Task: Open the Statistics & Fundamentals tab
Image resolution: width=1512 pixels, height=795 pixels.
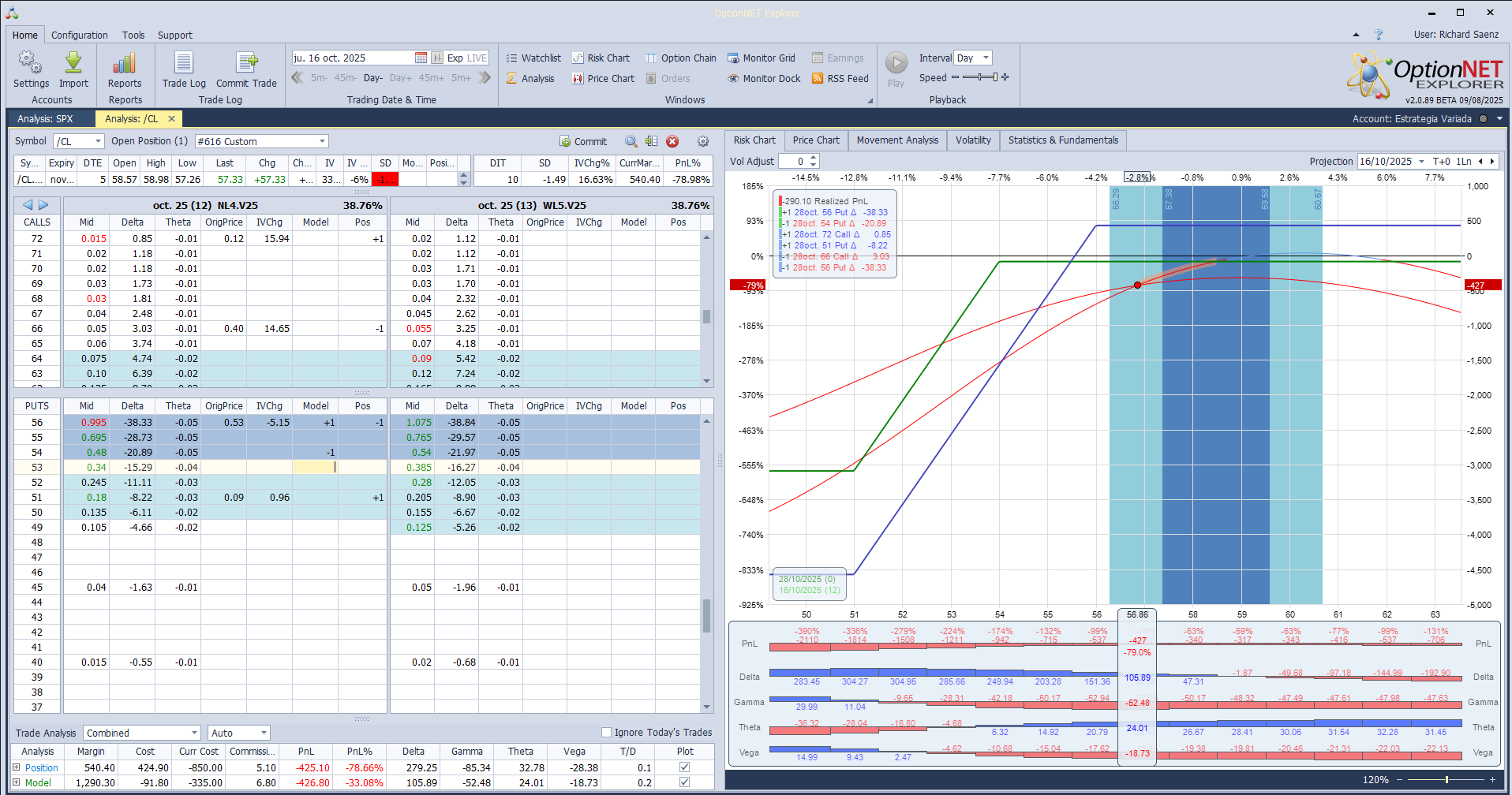Action: [x=1063, y=140]
